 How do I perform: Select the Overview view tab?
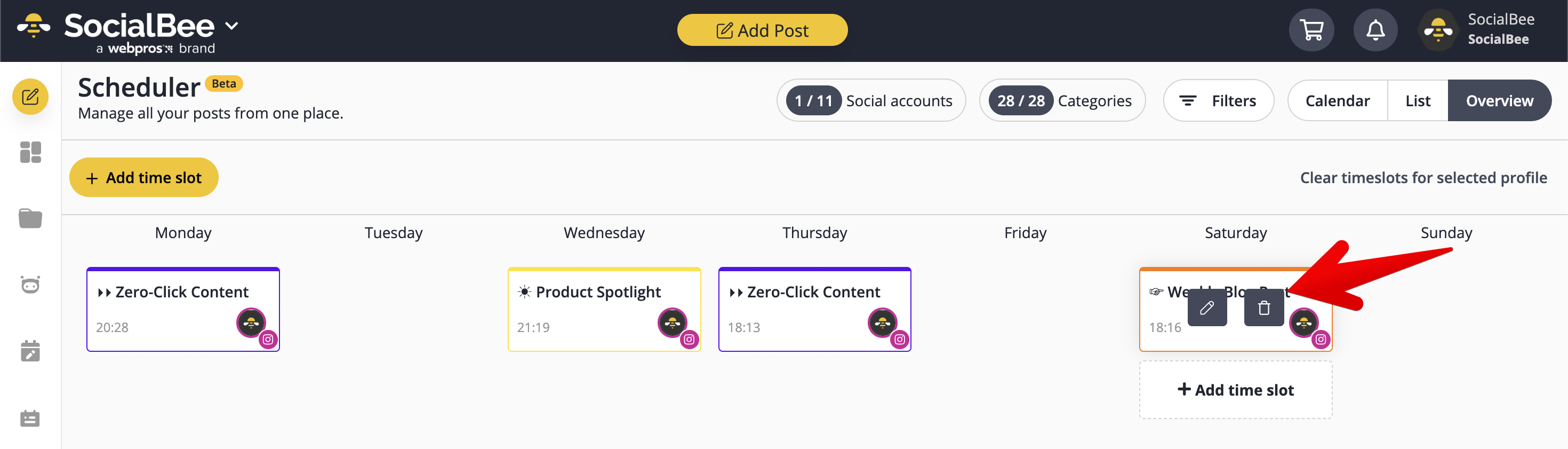point(1499,100)
